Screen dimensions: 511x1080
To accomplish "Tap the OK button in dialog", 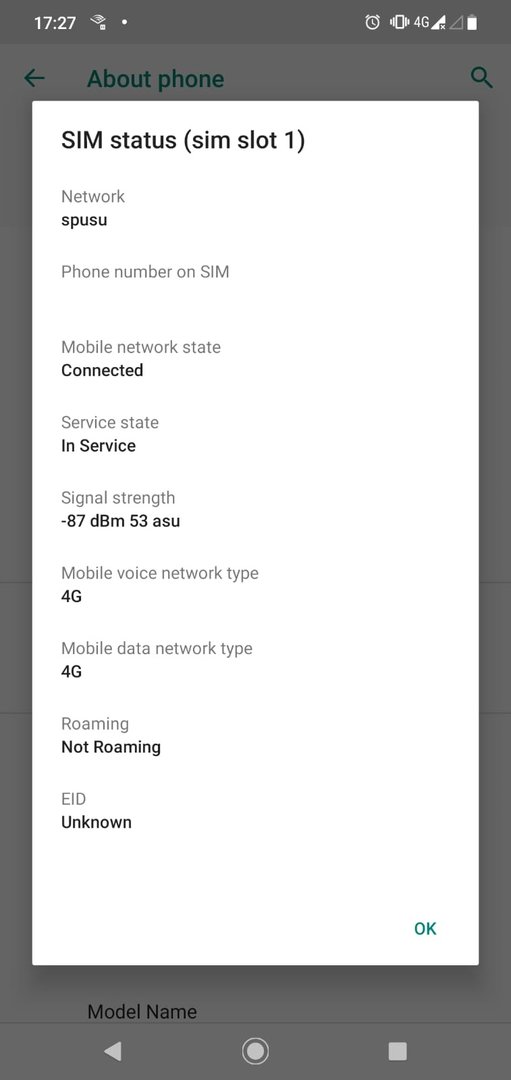I will coord(425,928).
